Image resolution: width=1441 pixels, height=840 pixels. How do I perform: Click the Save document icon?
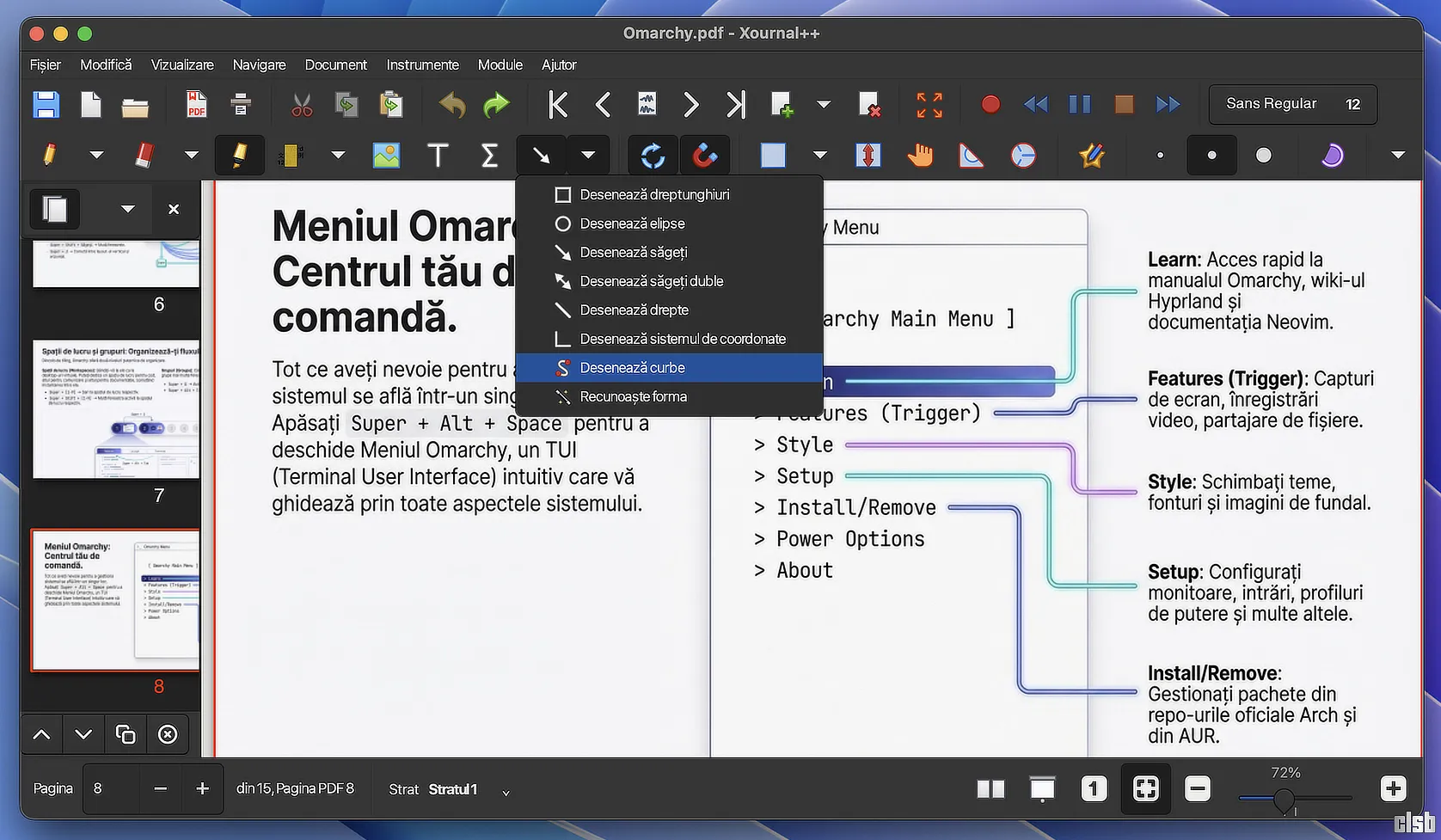(x=46, y=105)
